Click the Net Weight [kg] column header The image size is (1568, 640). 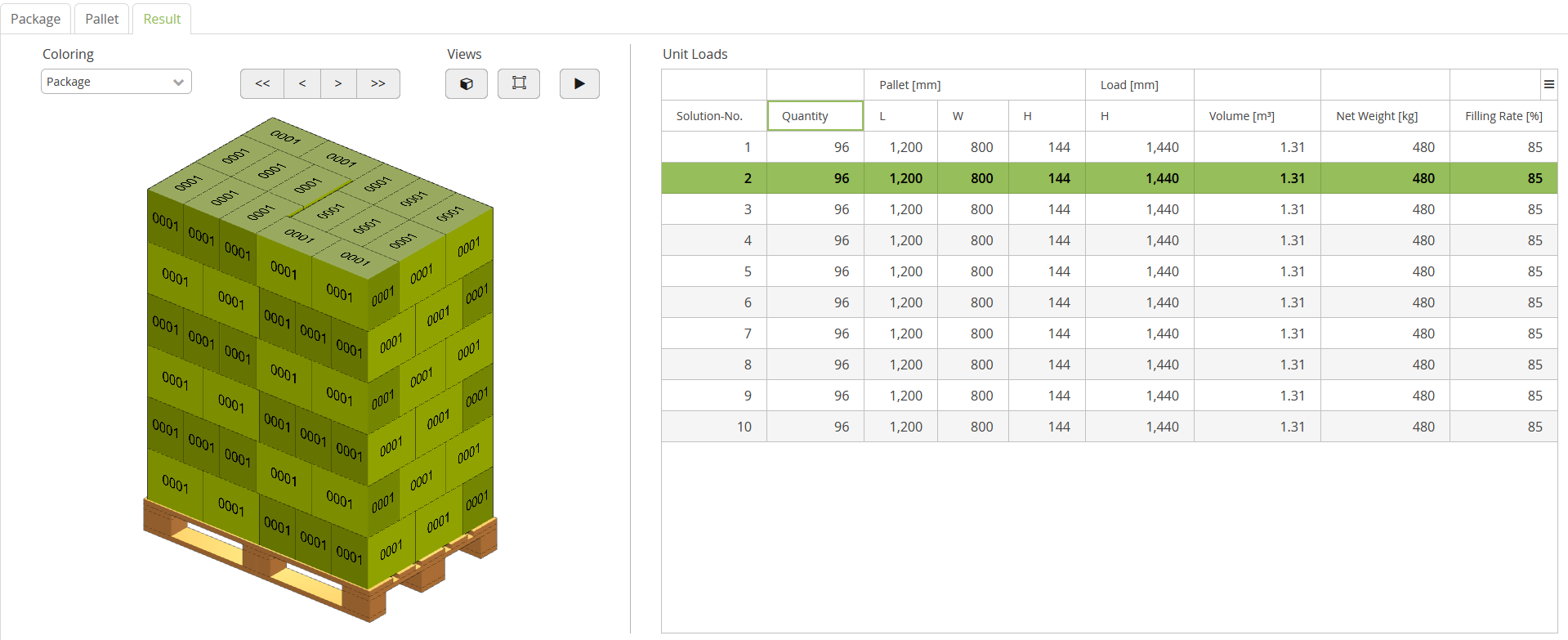point(1385,116)
